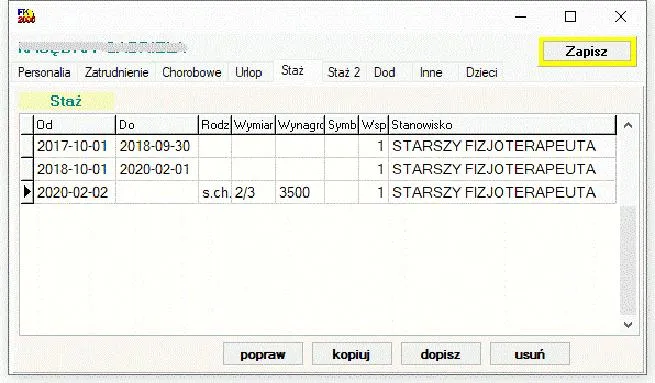
Task: Click the Od column header
Action: tap(74, 124)
